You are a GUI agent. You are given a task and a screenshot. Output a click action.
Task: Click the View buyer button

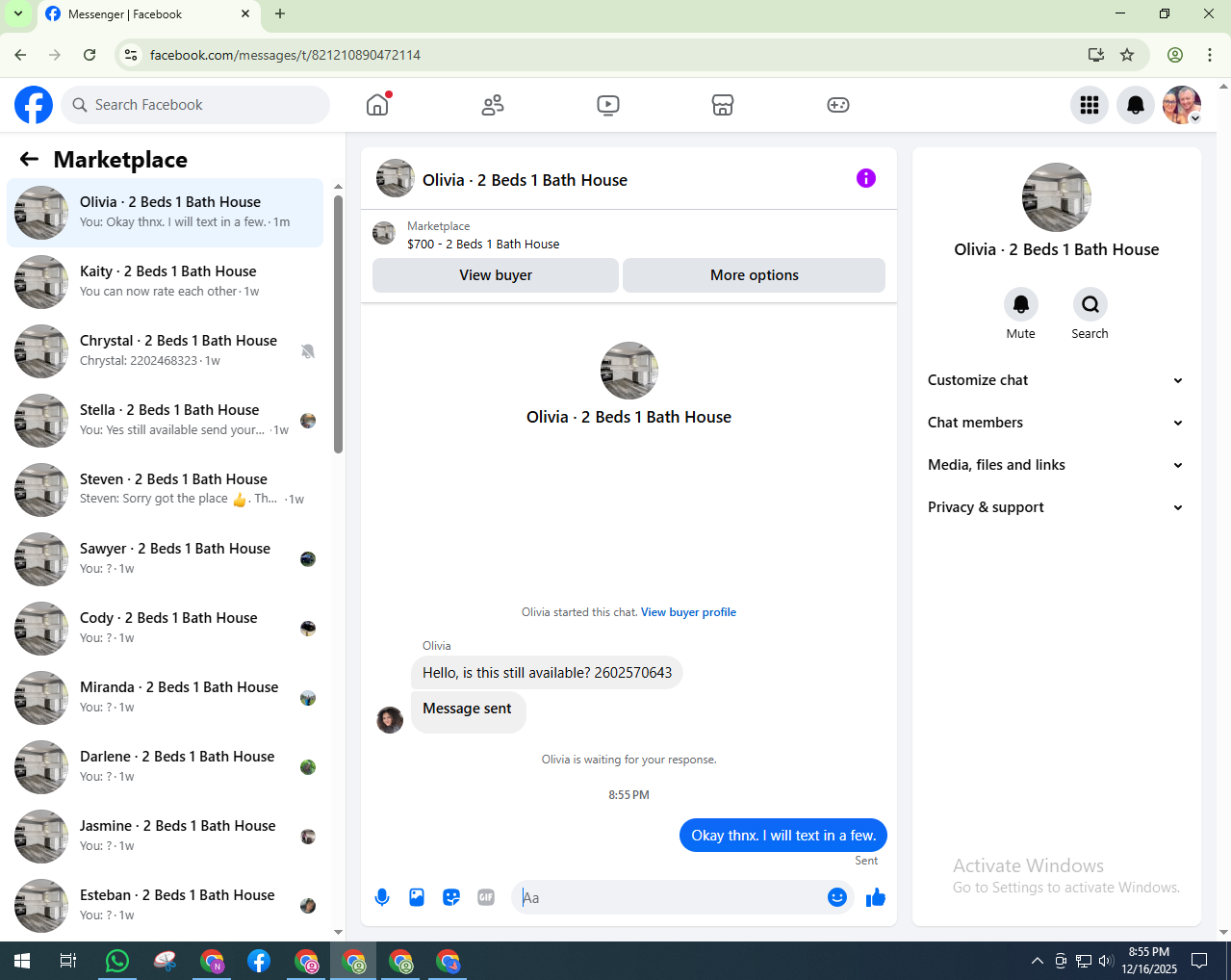click(496, 275)
